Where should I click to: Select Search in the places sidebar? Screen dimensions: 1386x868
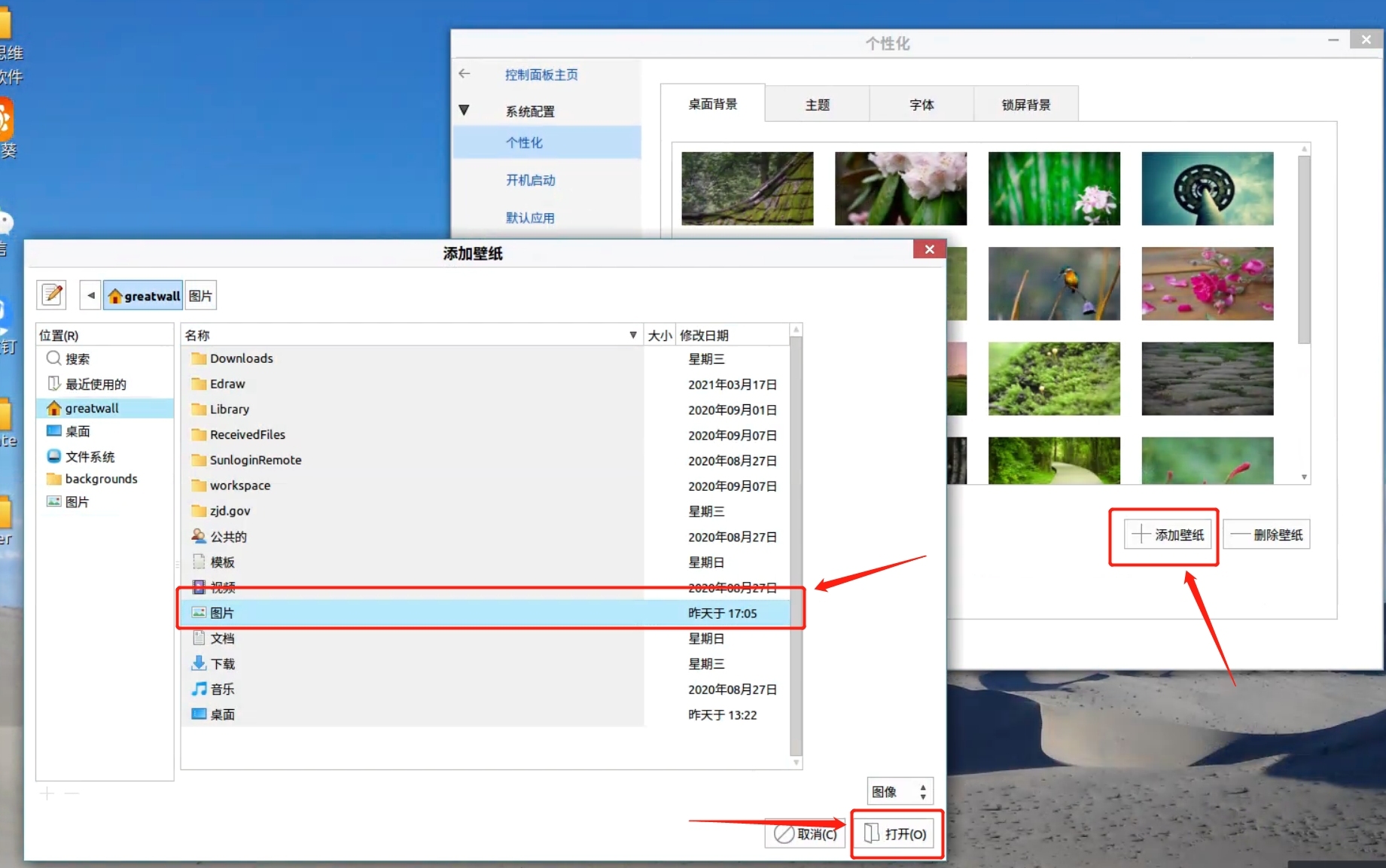(x=77, y=359)
